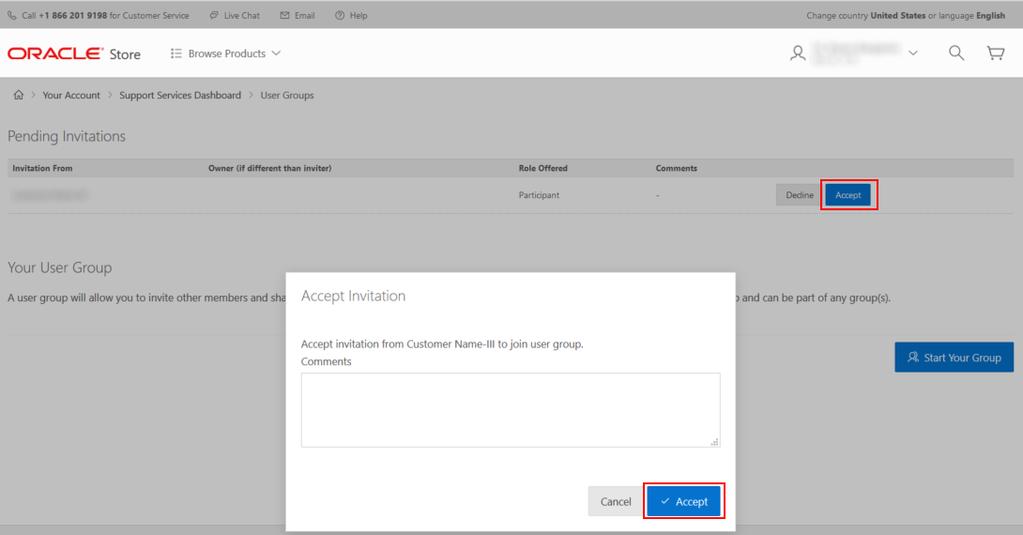Click the Live Chat link
The height and width of the screenshot is (535, 1023).
(235, 15)
